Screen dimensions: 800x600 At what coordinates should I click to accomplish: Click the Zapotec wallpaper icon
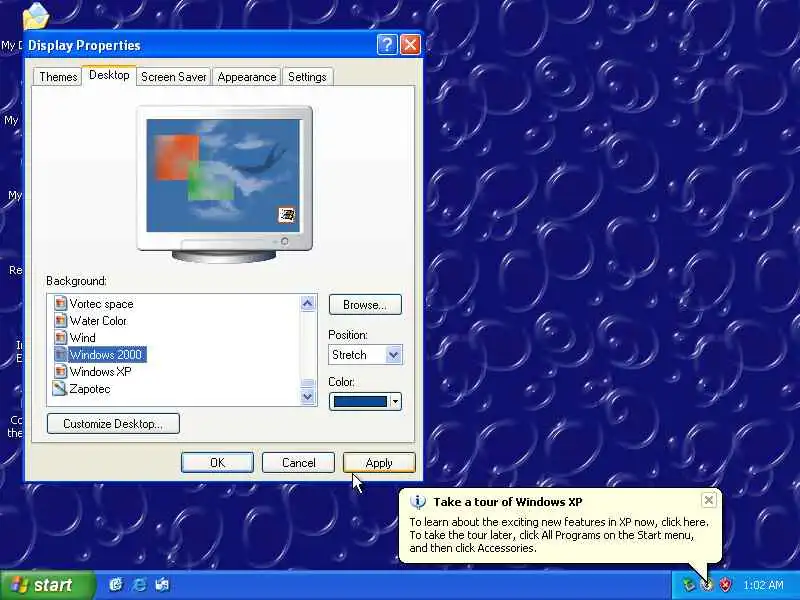point(60,389)
